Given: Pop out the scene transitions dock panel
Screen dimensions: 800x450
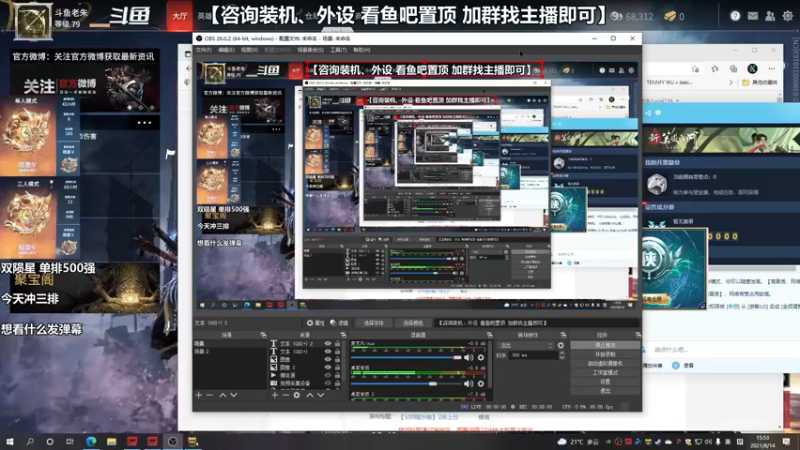Looking at the screenshot, I should point(563,335).
